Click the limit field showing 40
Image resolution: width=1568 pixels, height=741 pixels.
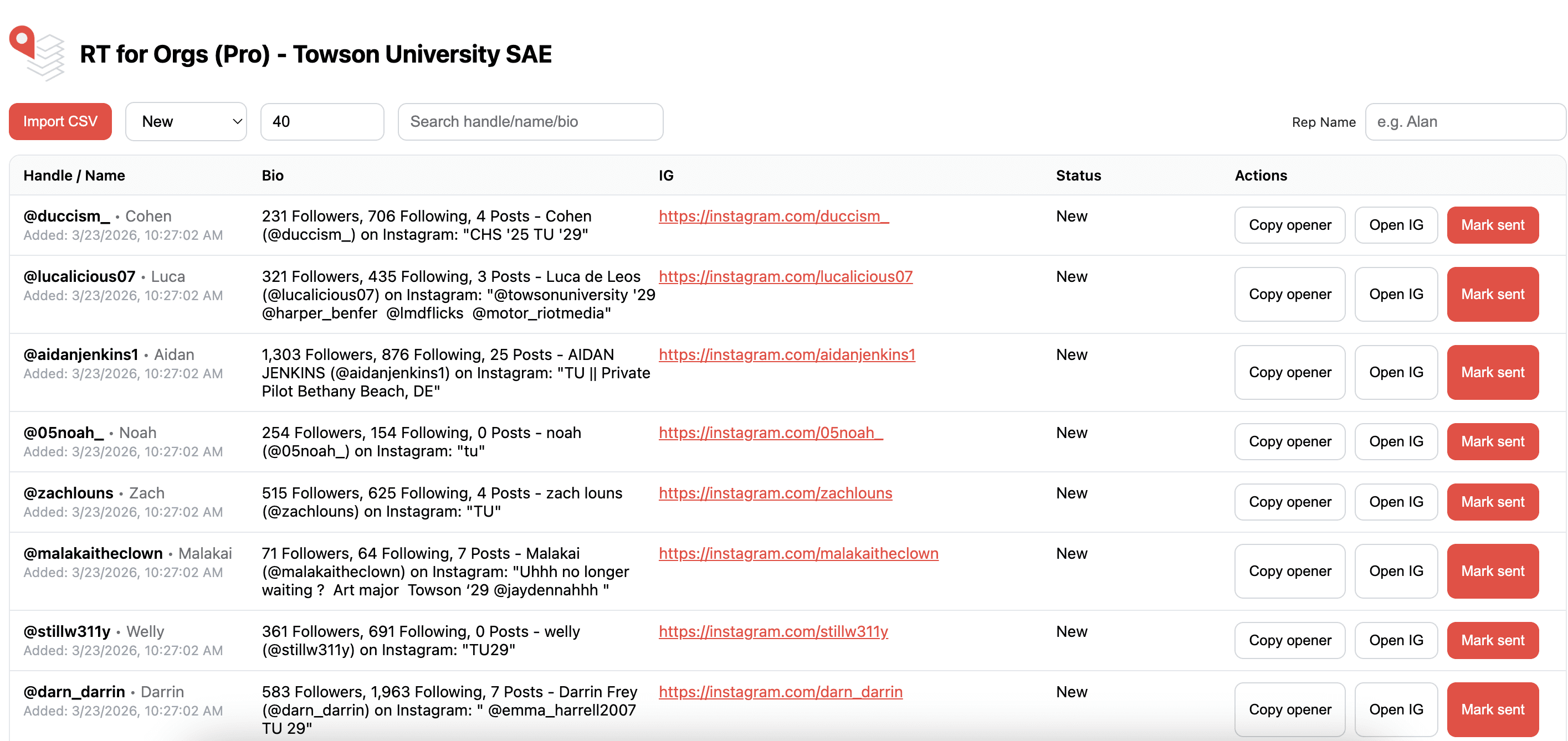pyautogui.click(x=321, y=122)
